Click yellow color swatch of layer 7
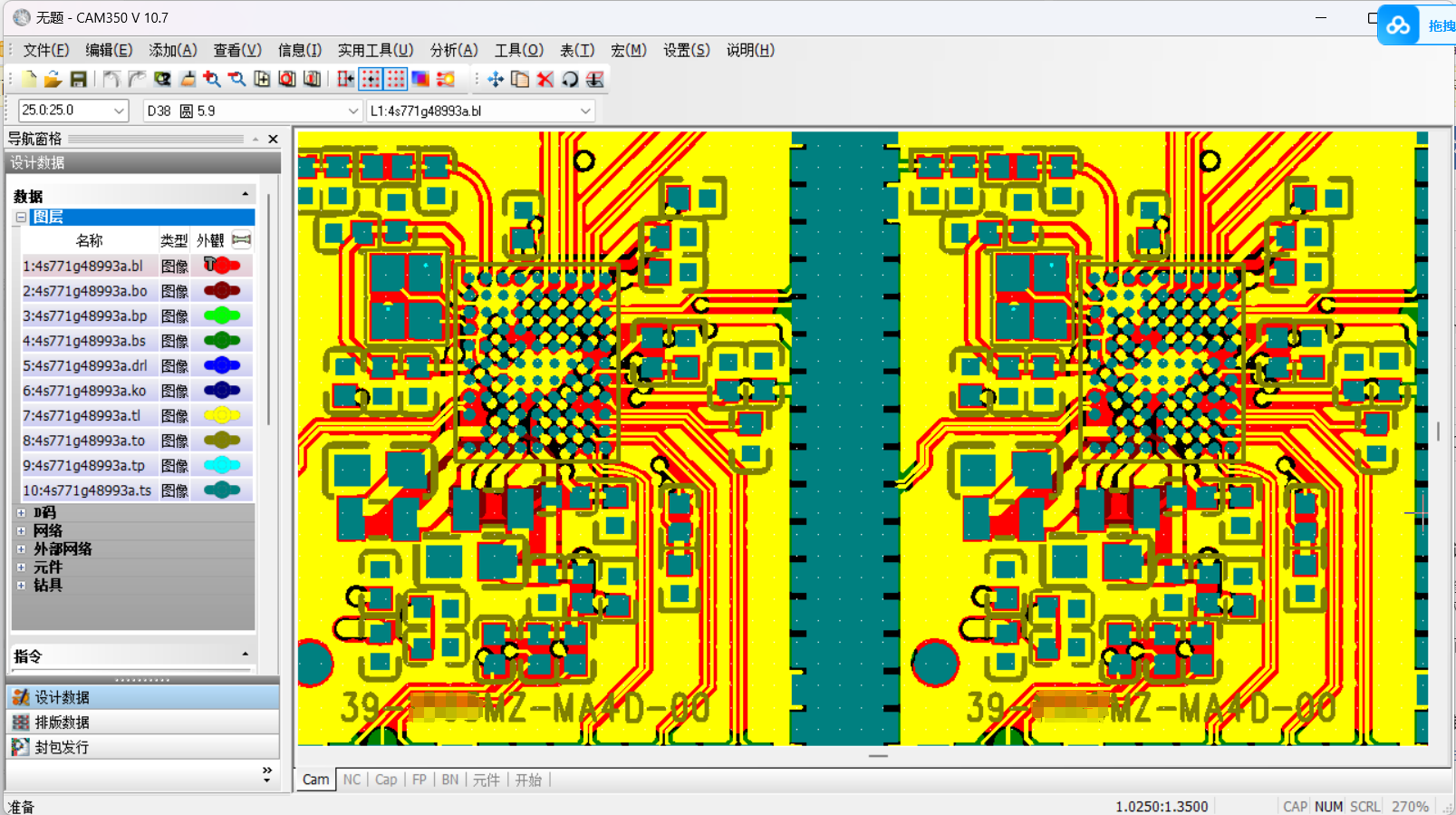 coord(222,415)
